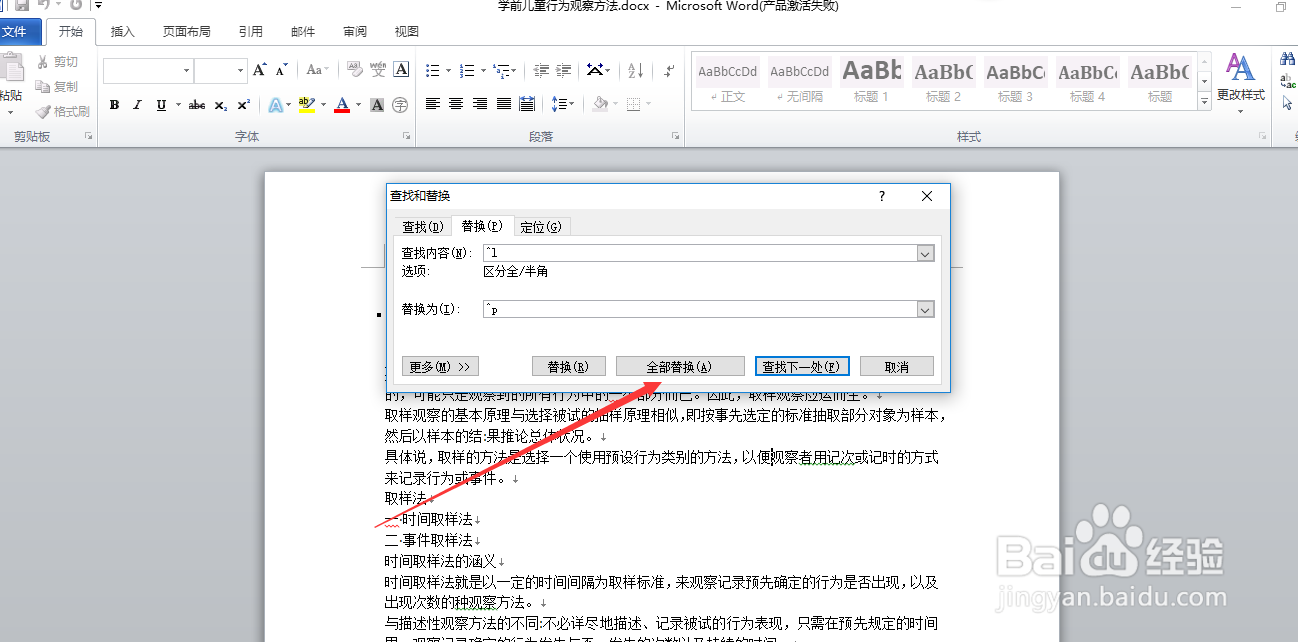Click the Enclose Characters icon

[x=400, y=105]
